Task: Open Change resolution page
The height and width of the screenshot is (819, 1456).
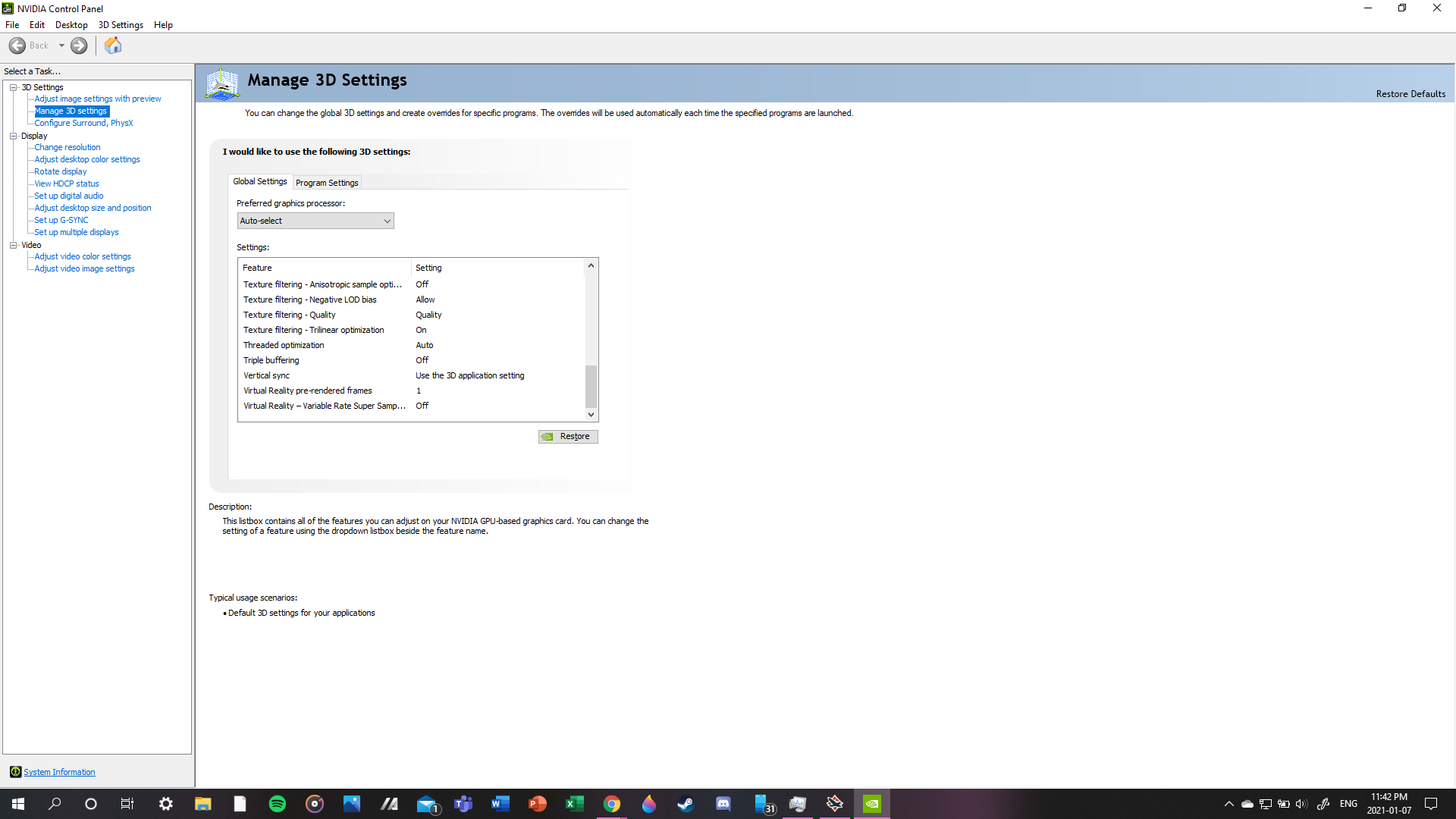Action: (x=67, y=147)
